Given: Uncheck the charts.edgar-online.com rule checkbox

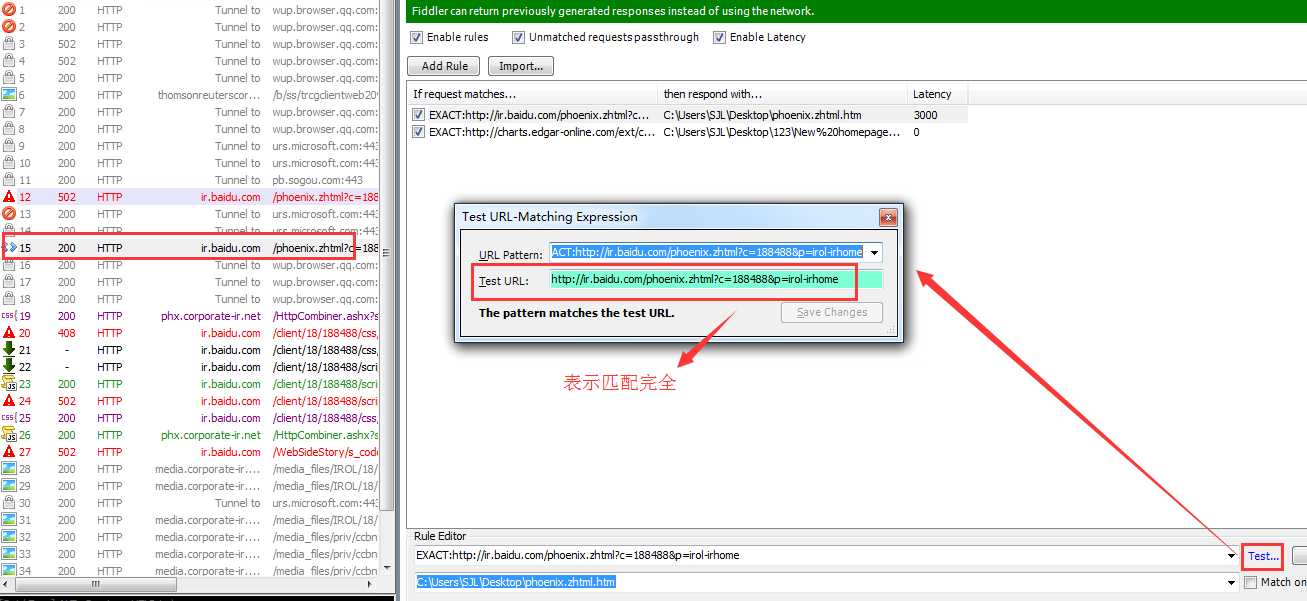Looking at the screenshot, I should (x=419, y=132).
